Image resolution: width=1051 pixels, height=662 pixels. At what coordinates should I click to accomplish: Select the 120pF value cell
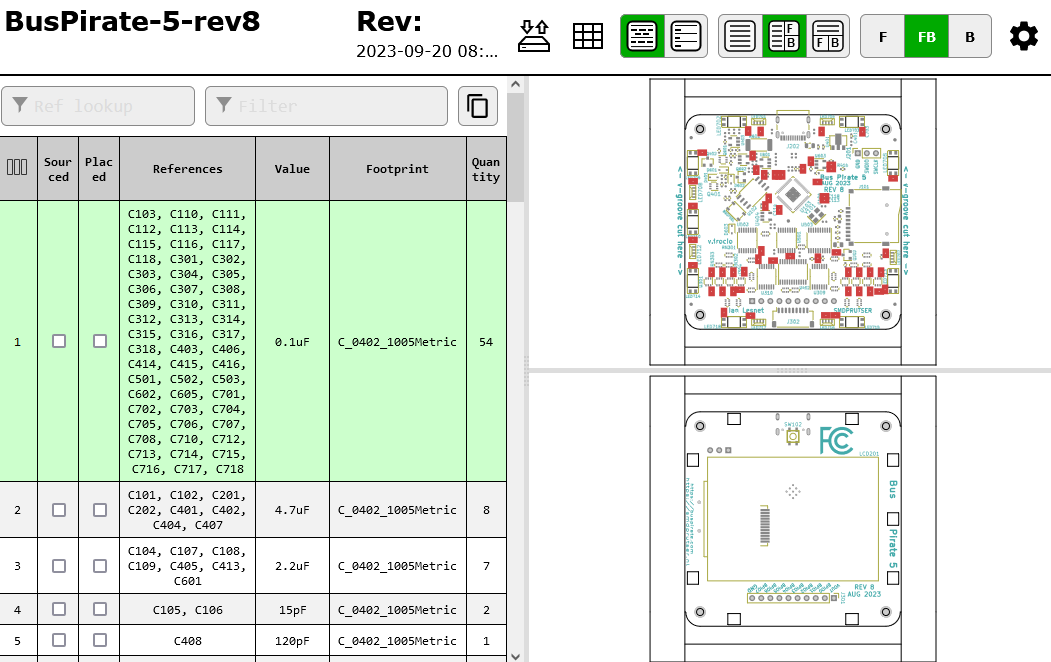(292, 641)
